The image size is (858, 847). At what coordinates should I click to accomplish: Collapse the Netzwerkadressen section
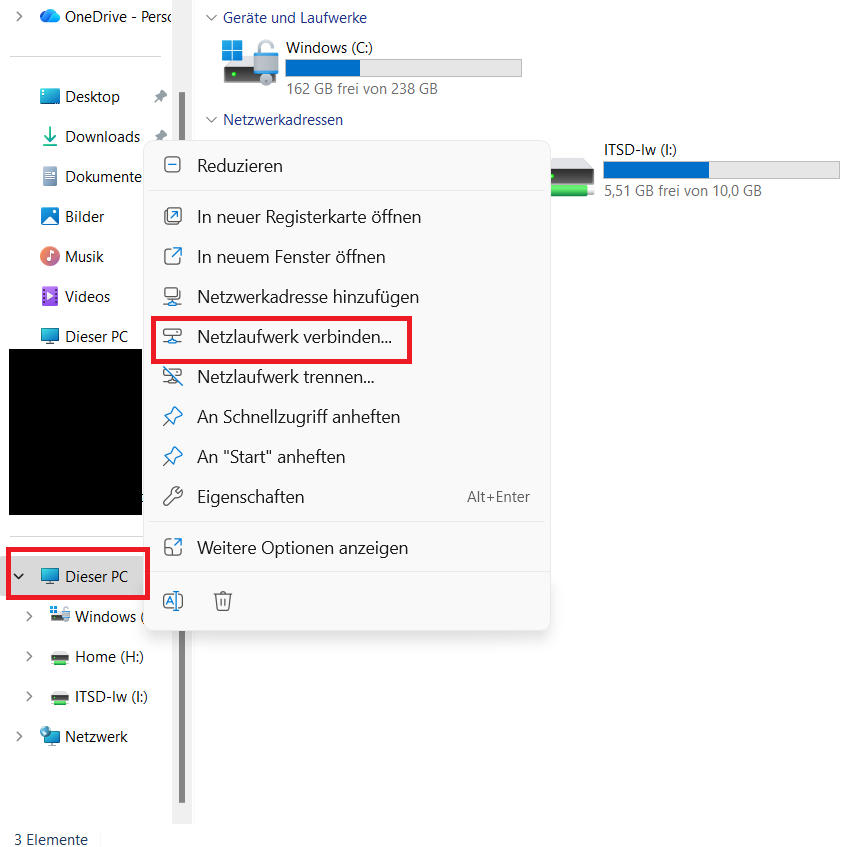[x=211, y=120]
